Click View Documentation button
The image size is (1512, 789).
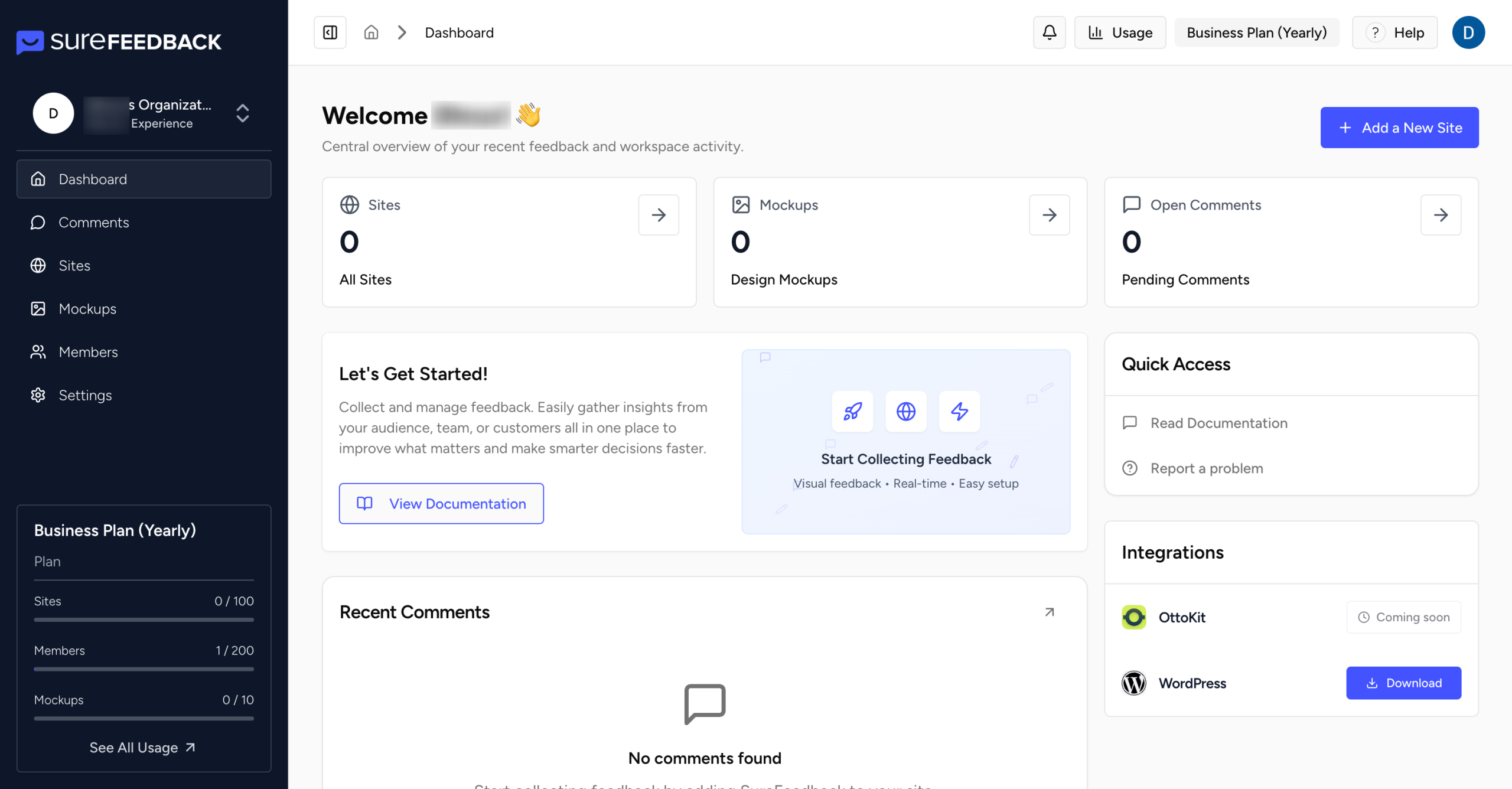click(x=441, y=504)
